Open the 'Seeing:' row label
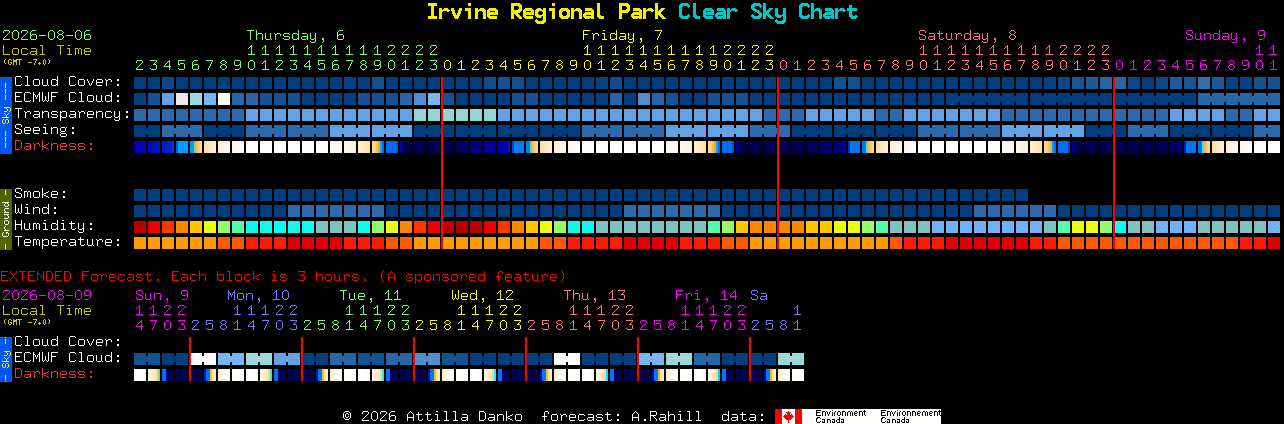Viewport: 1284px width, 424px height. [45, 130]
